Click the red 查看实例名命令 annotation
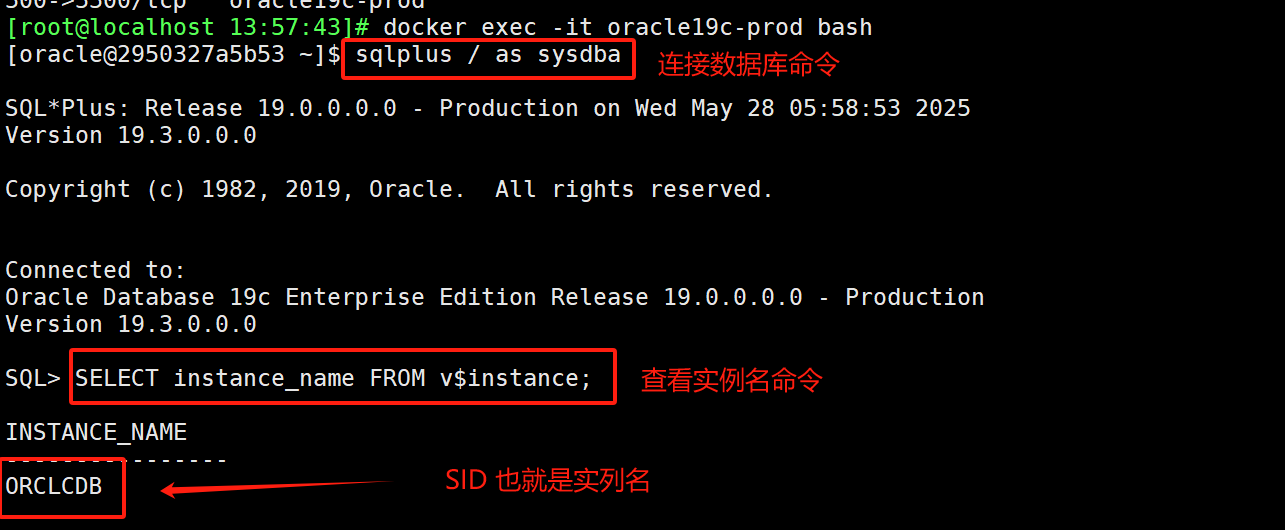 (x=731, y=380)
